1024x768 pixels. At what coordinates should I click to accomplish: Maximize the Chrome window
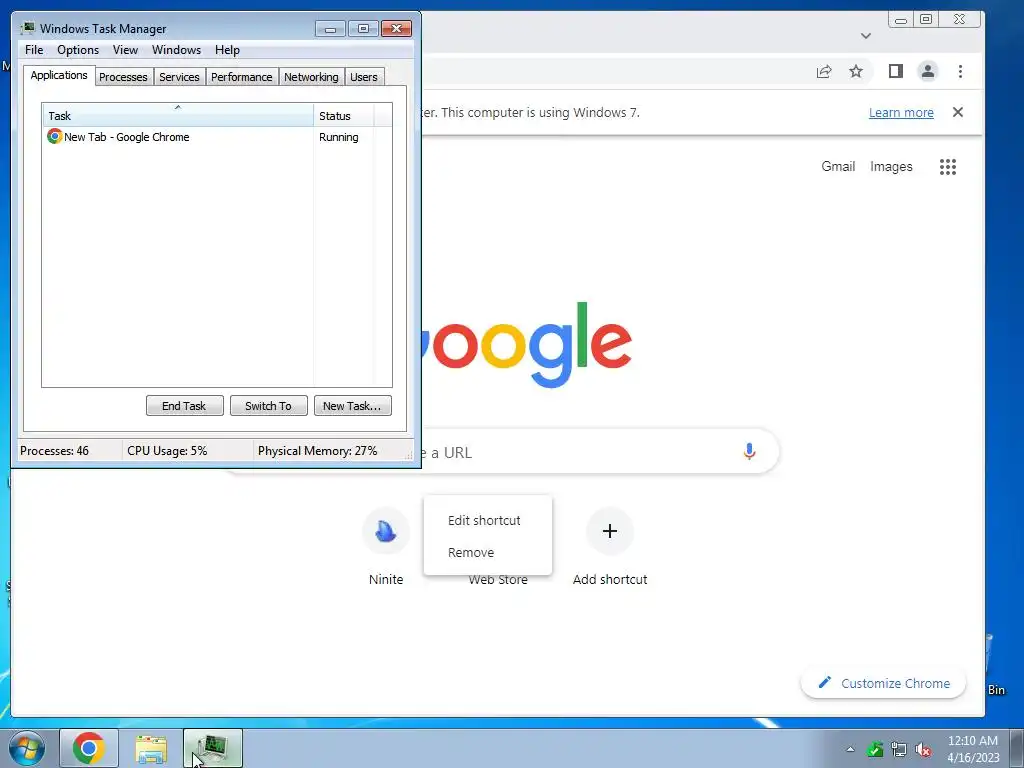(926, 19)
